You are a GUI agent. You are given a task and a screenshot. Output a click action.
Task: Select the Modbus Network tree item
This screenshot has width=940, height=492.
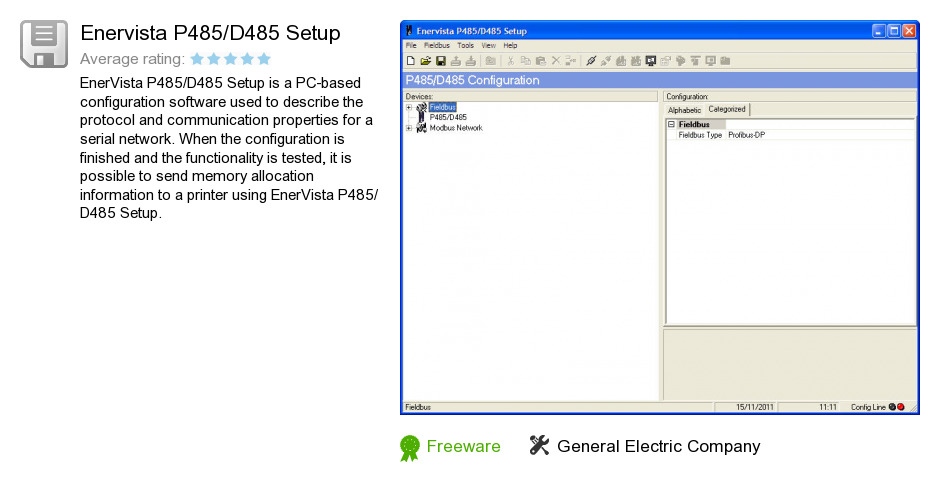pos(456,128)
